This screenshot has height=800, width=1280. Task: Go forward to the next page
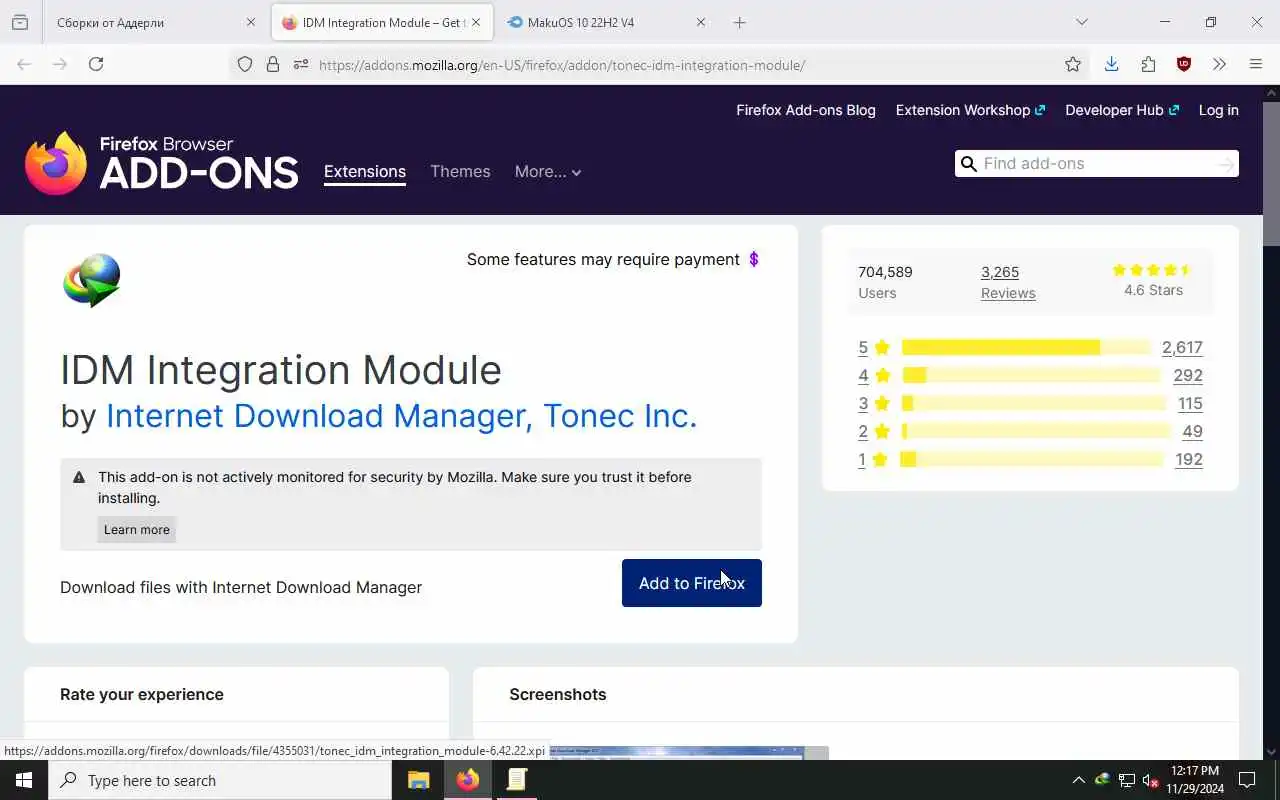tap(60, 64)
